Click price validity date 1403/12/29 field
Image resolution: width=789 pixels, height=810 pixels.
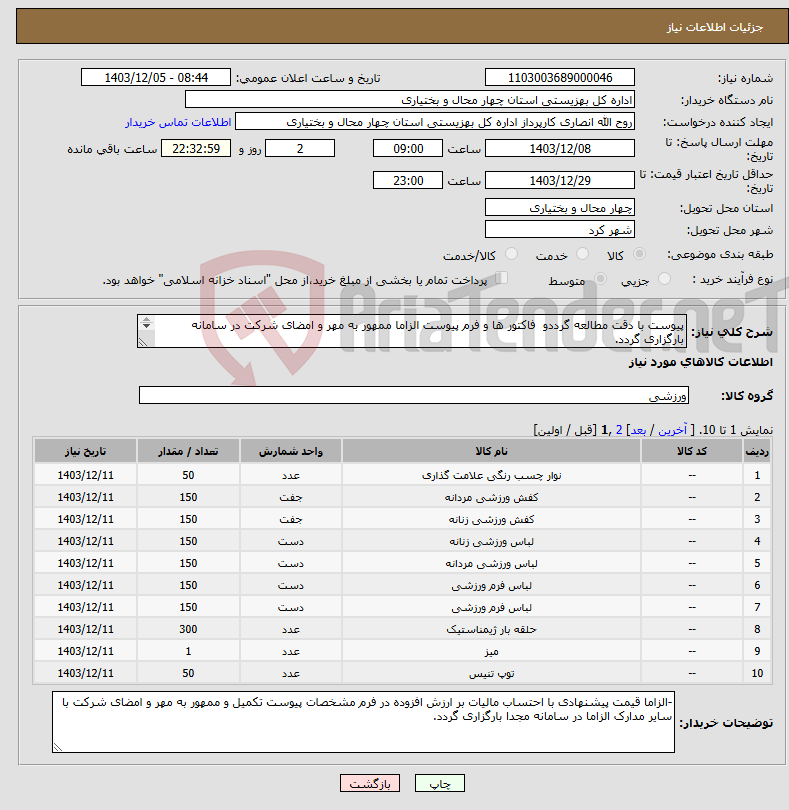(x=560, y=181)
